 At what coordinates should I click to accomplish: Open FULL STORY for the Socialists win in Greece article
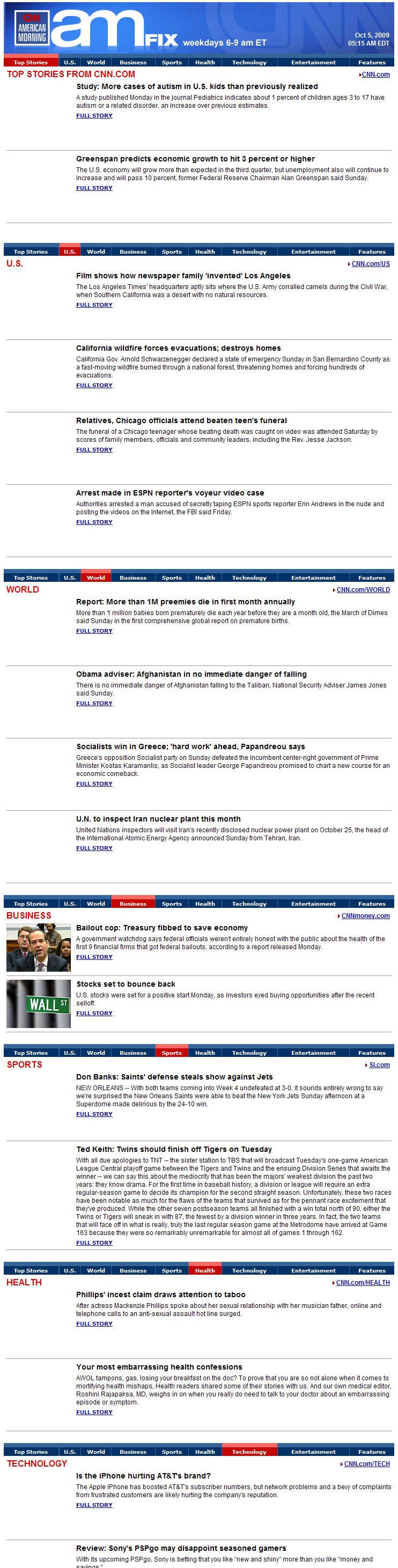click(94, 784)
